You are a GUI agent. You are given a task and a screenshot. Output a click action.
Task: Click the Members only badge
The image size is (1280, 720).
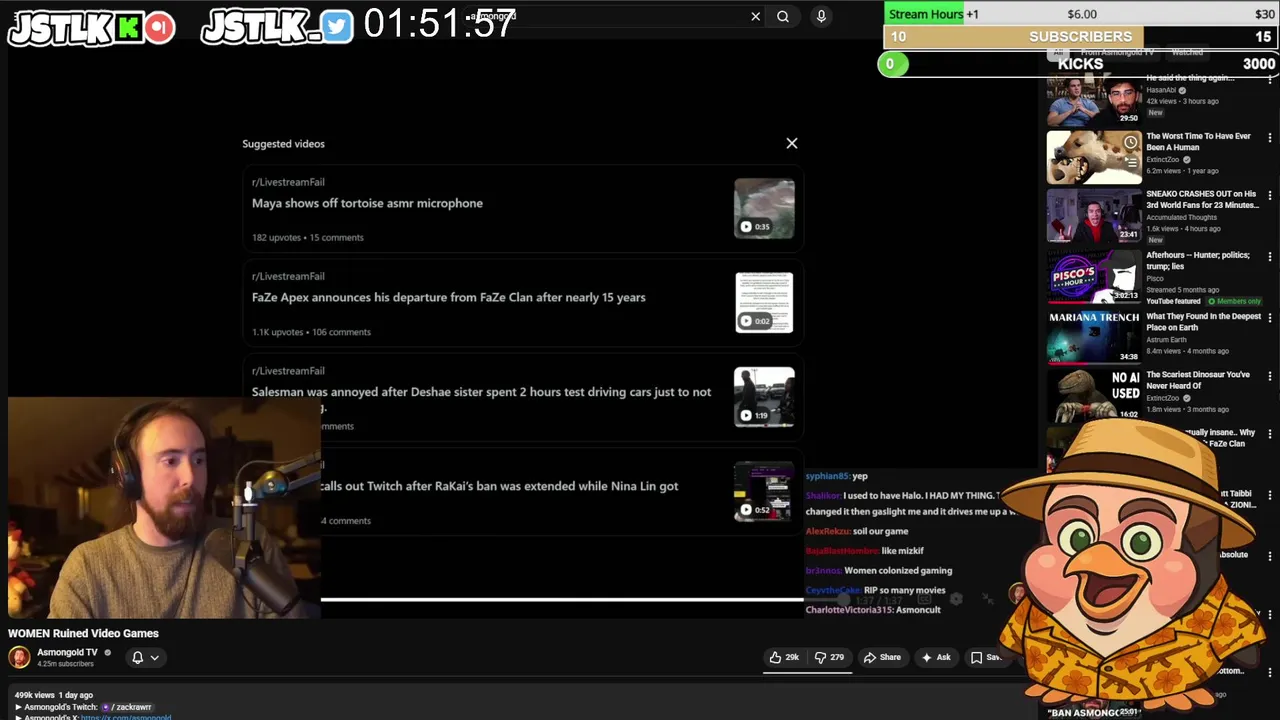click(1234, 301)
